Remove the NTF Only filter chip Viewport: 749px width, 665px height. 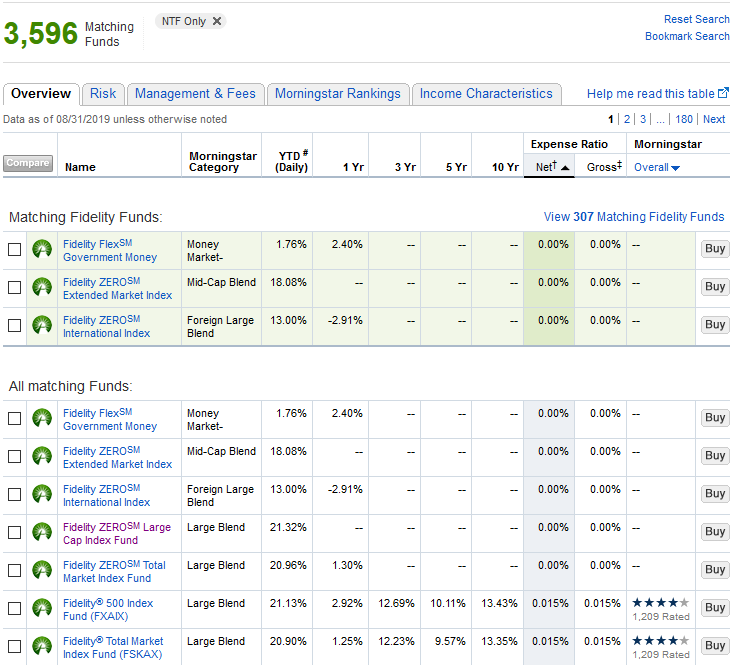point(217,21)
